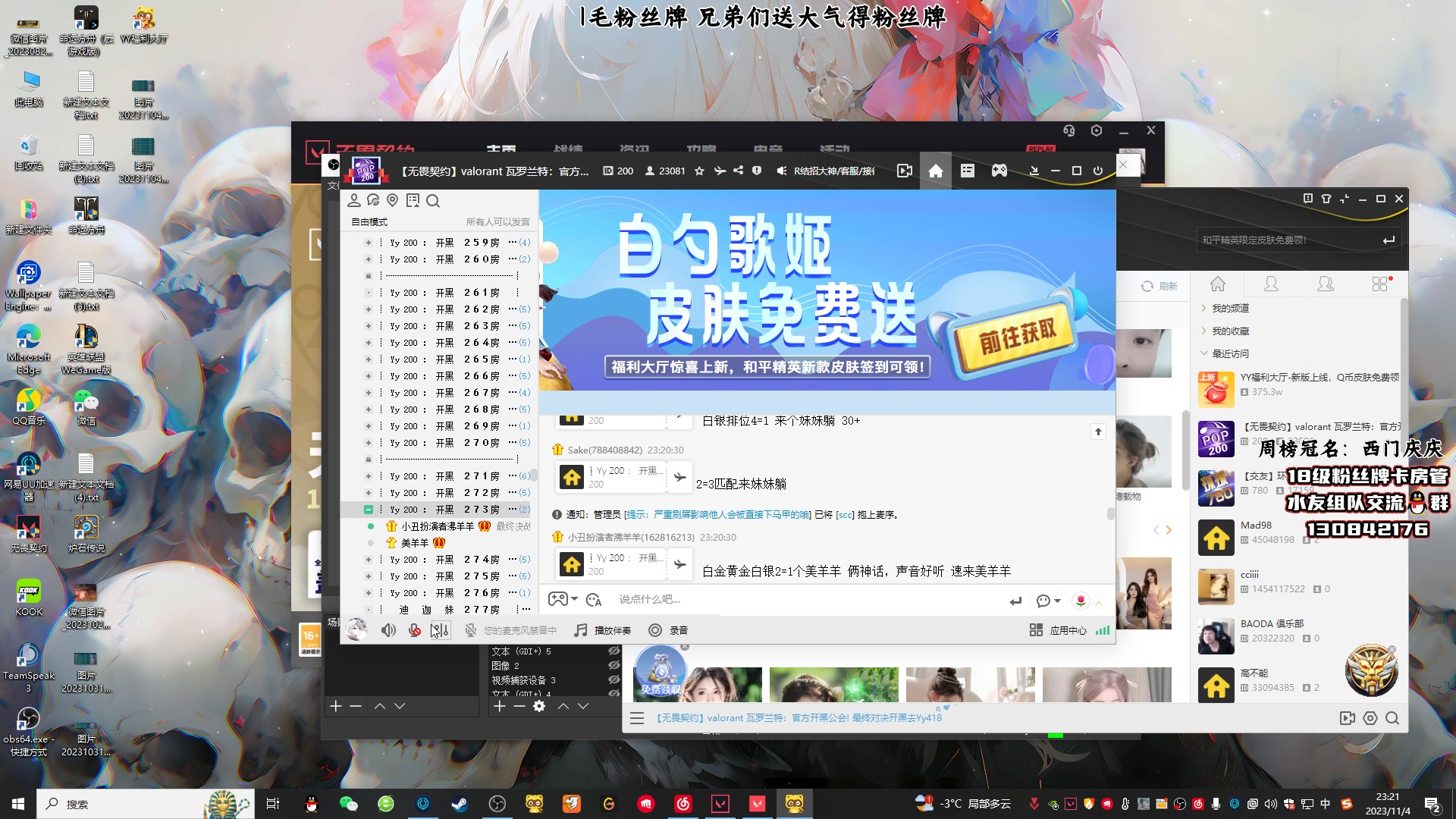Click the feedback icon in YY main window
The image size is (1456, 819).
[x=1308, y=199]
